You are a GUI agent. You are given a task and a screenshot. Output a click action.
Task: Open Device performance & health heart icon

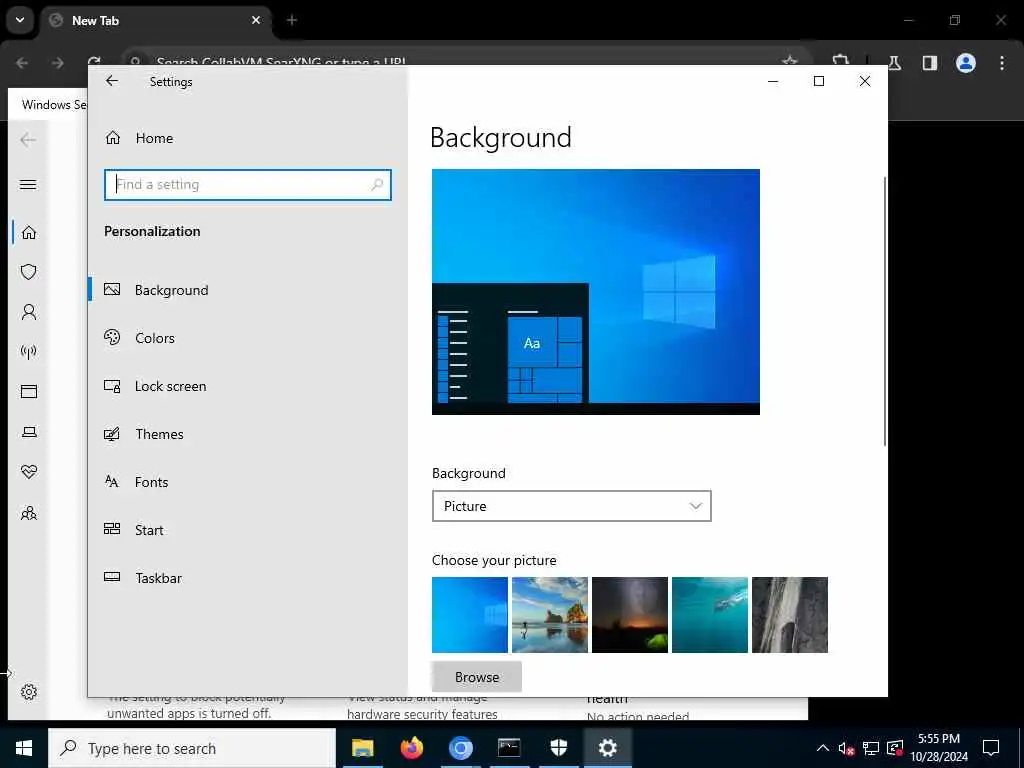click(29, 472)
